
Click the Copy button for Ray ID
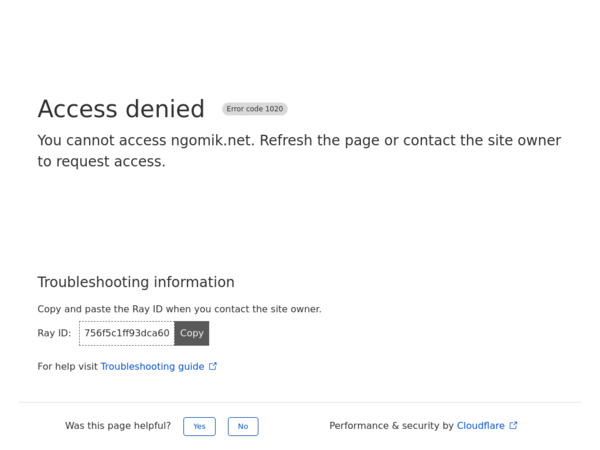click(x=192, y=333)
